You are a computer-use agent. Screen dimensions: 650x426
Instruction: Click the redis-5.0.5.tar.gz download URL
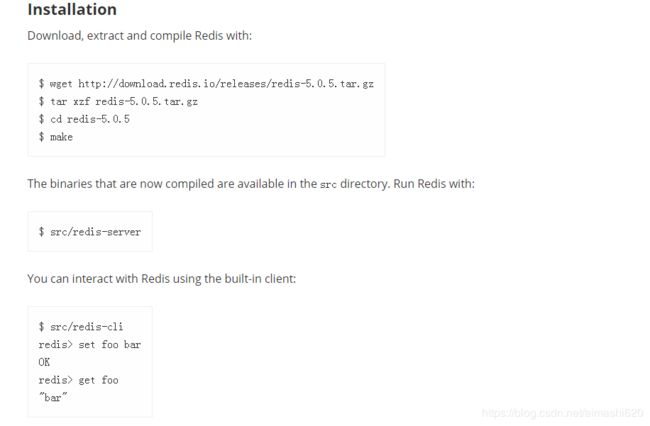pyautogui.click(x=226, y=84)
